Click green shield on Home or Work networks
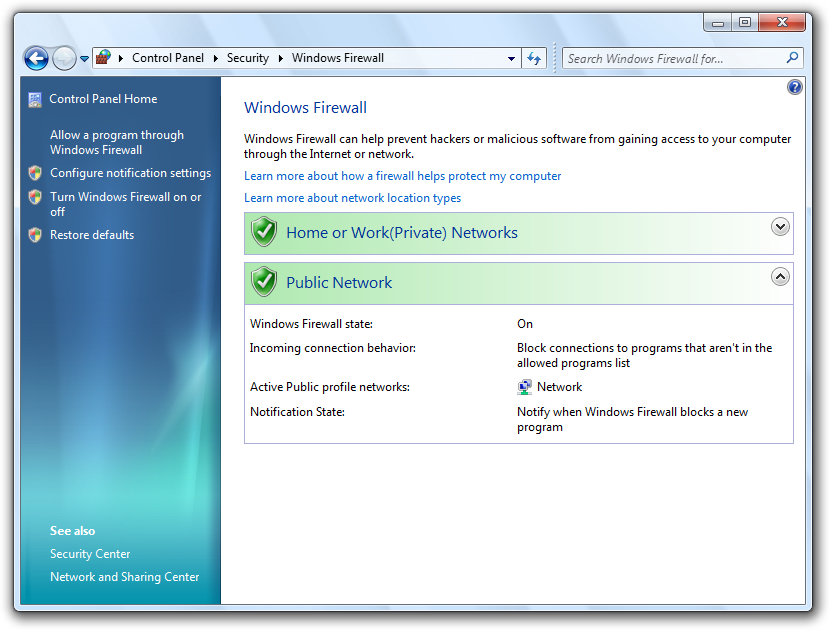Image resolution: width=832 pixels, height=632 pixels. (264, 232)
